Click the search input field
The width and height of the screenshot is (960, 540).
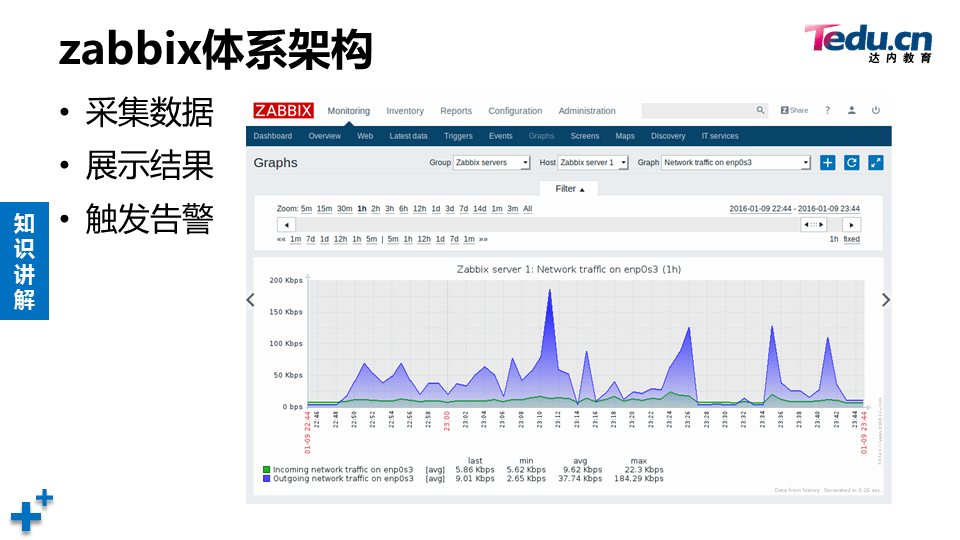coord(704,110)
